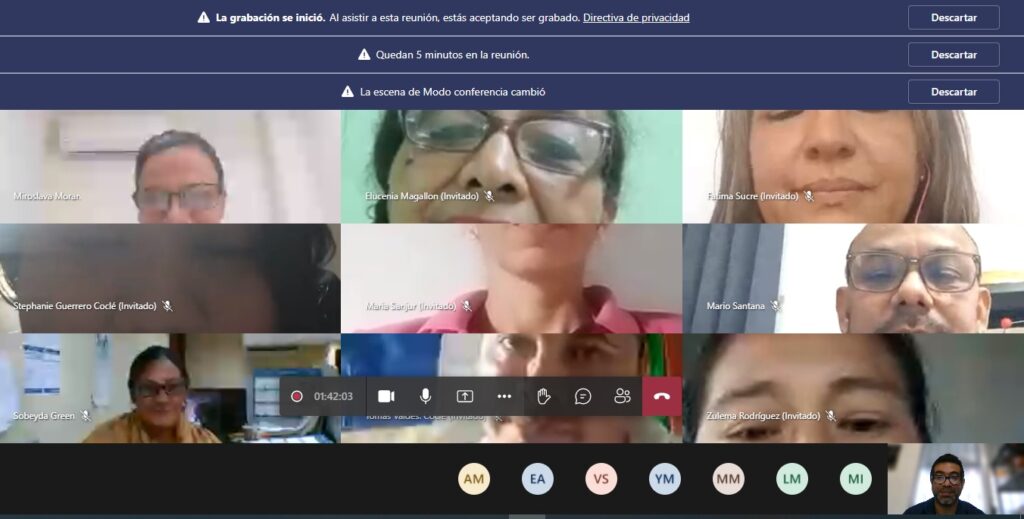Select the MI participant avatar
The width and height of the screenshot is (1024, 519).
point(855,479)
